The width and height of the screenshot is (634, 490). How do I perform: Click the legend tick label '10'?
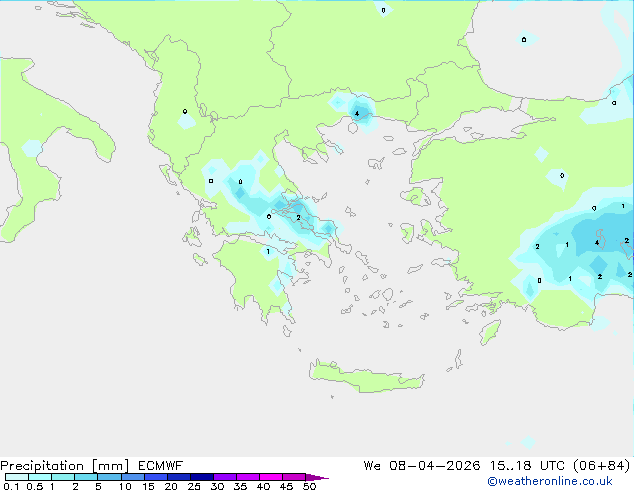coord(125,486)
